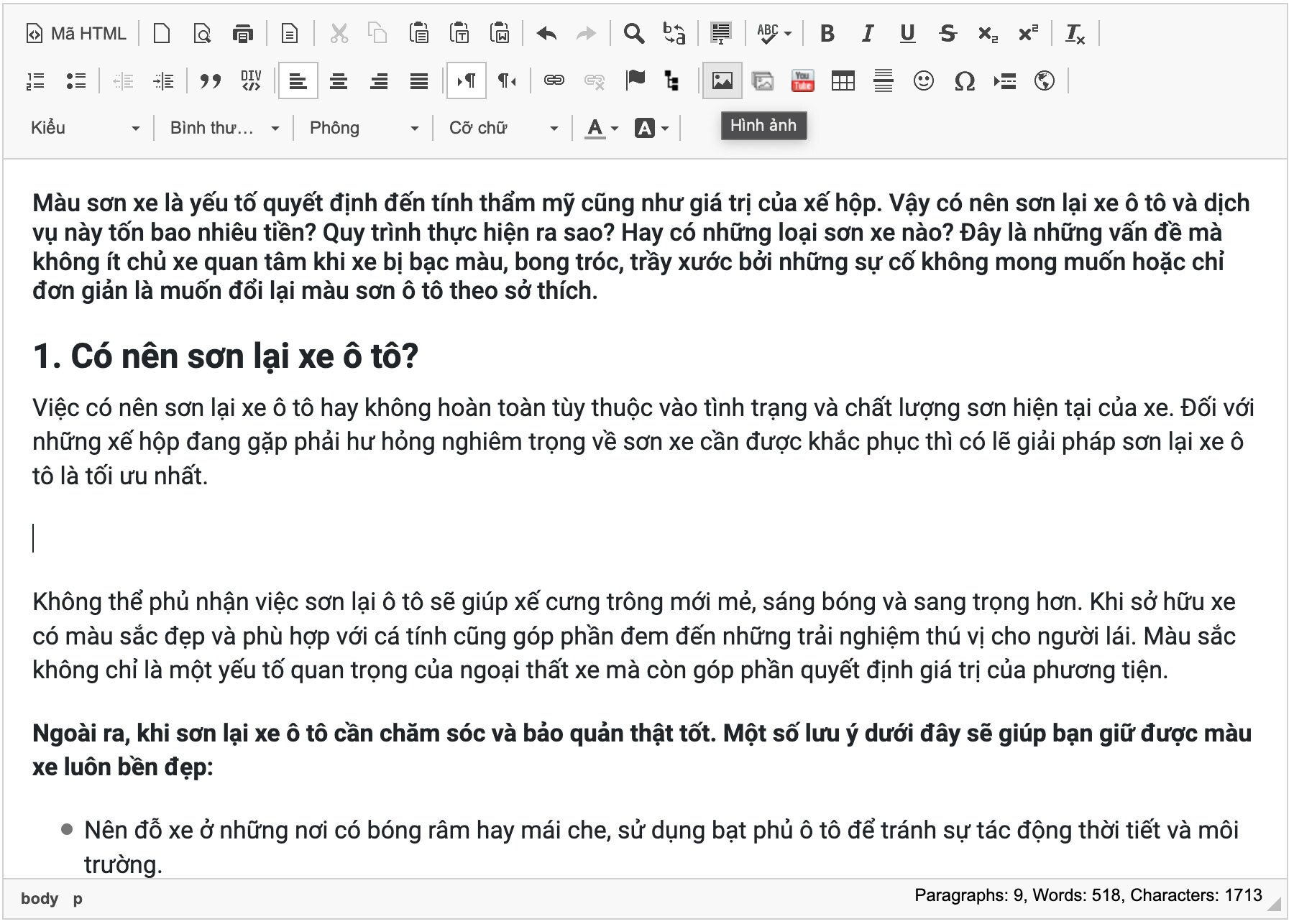Select the p element in path bar

tap(78, 899)
